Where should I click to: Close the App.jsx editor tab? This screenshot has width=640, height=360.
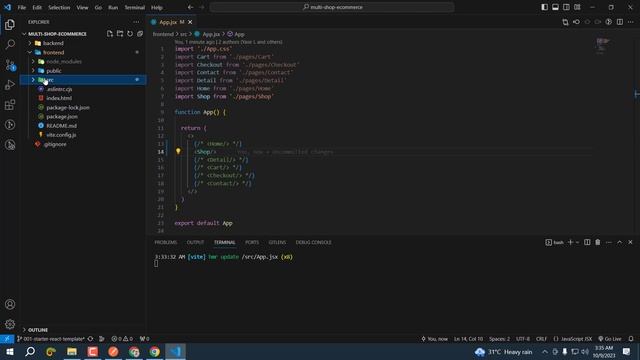coord(190,22)
